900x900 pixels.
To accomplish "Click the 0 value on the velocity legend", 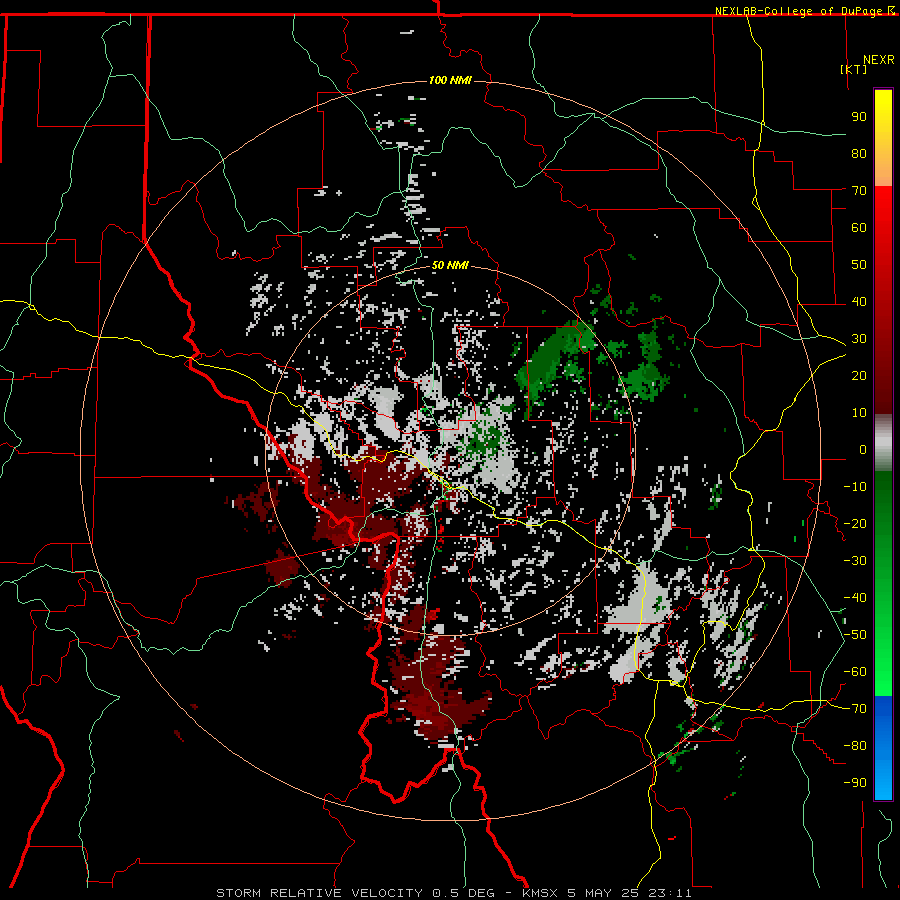I will (x=863, y=449).
